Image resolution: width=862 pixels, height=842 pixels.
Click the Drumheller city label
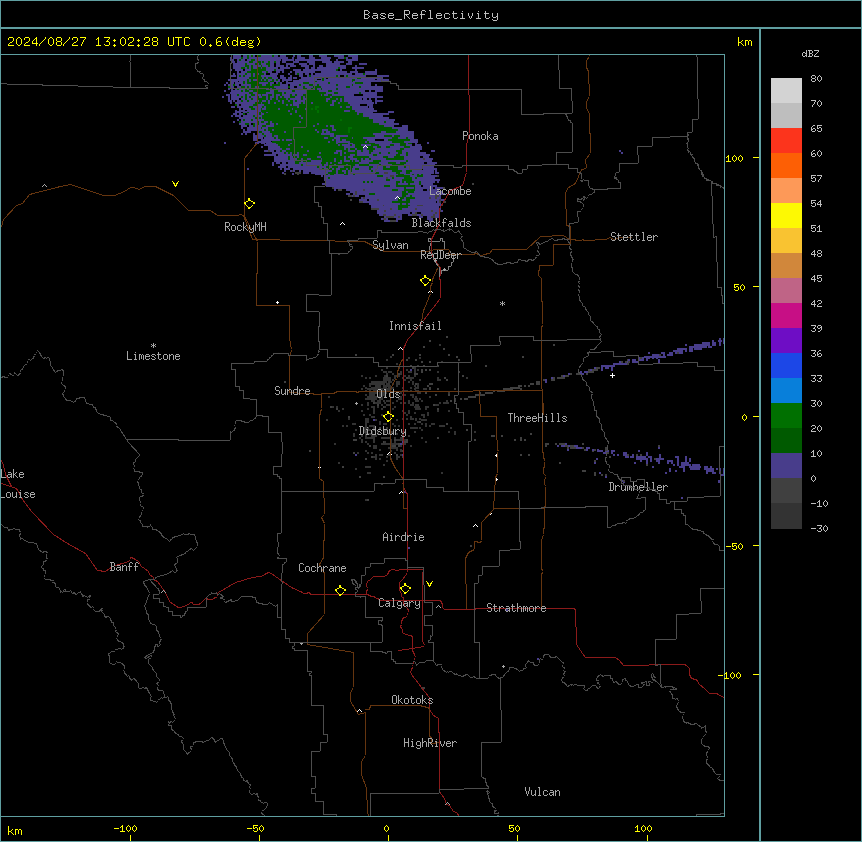pyautogui.click(x=638, y=487)
